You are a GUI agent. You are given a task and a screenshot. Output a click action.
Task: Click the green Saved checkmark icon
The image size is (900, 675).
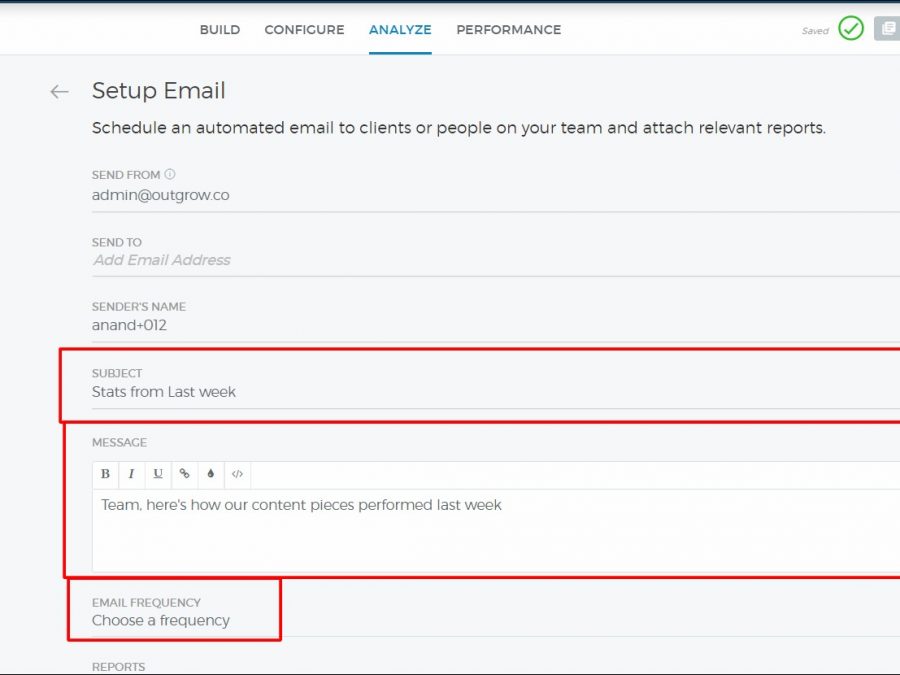[x=851, y=29]
